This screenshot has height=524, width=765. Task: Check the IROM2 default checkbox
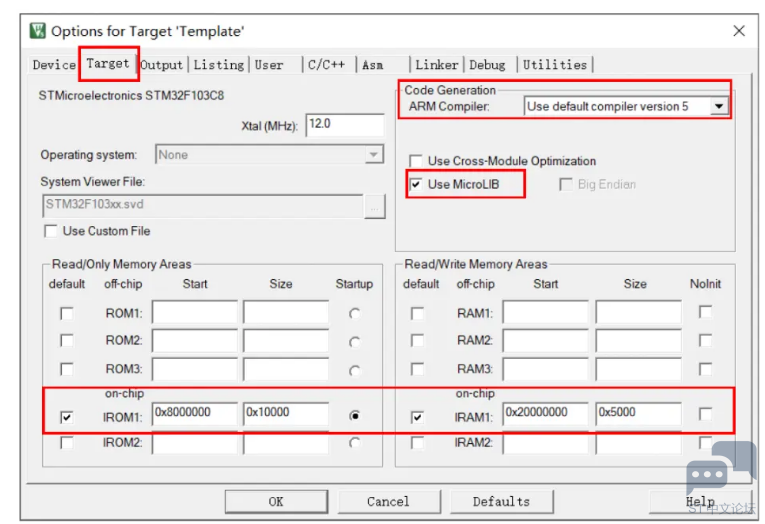pos(66,443)
